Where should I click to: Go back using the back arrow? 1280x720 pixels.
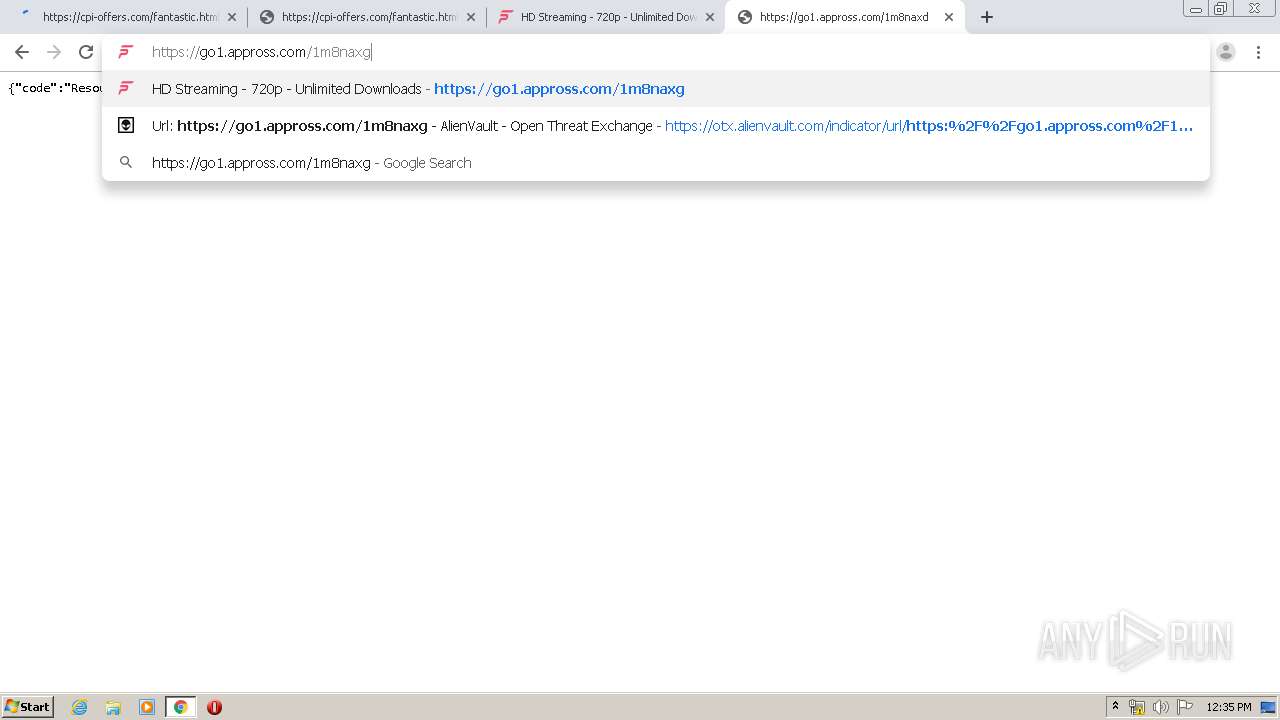pyautogui.click(x=22, y=52)
